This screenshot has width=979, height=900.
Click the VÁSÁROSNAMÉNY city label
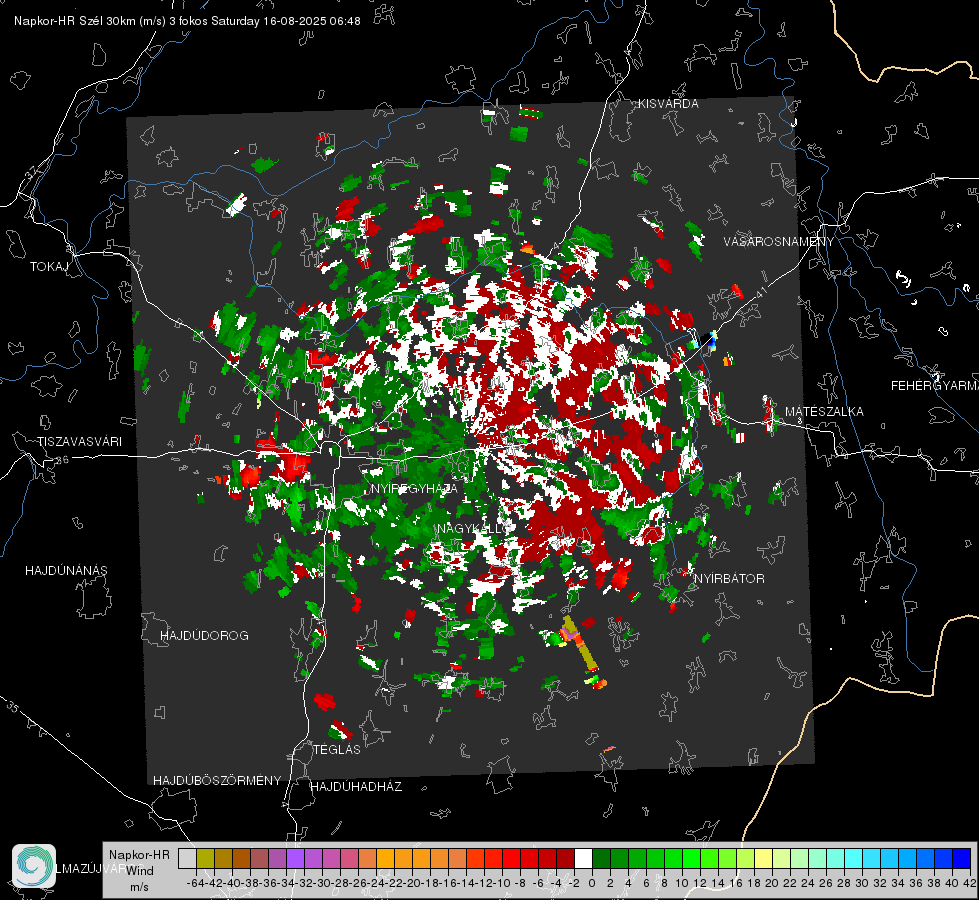pos(779,242)
